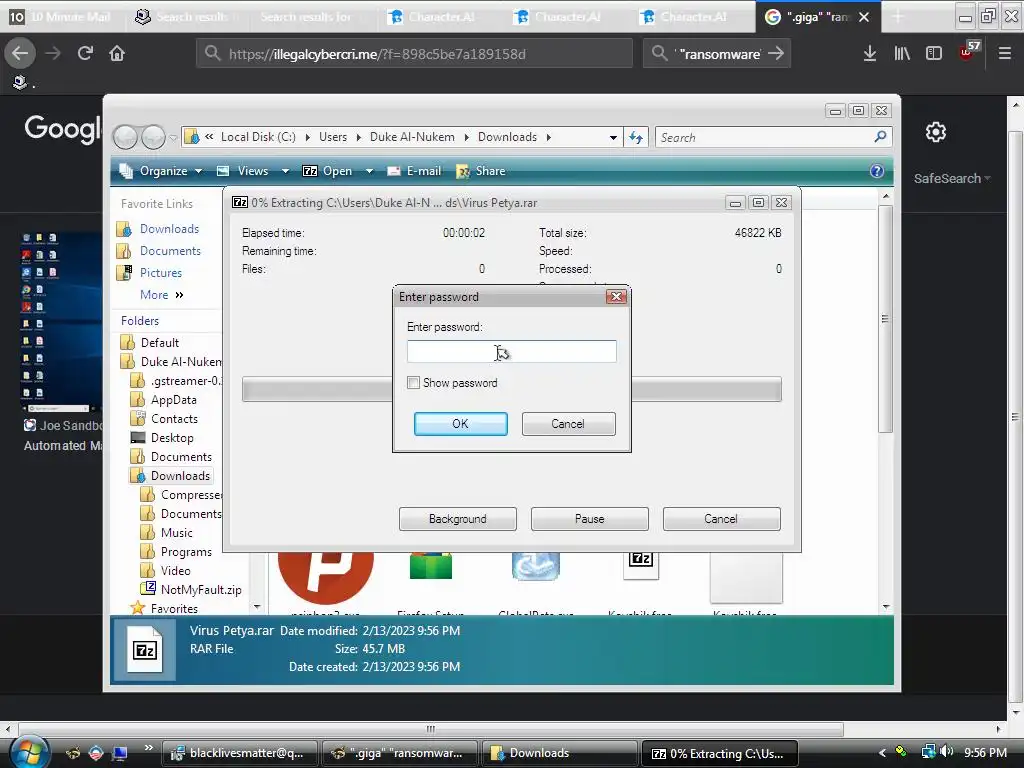Expand the Views dropdown arrow
Screen dimensions: 1024x768
pyautogui.click(x=285, y=171)
